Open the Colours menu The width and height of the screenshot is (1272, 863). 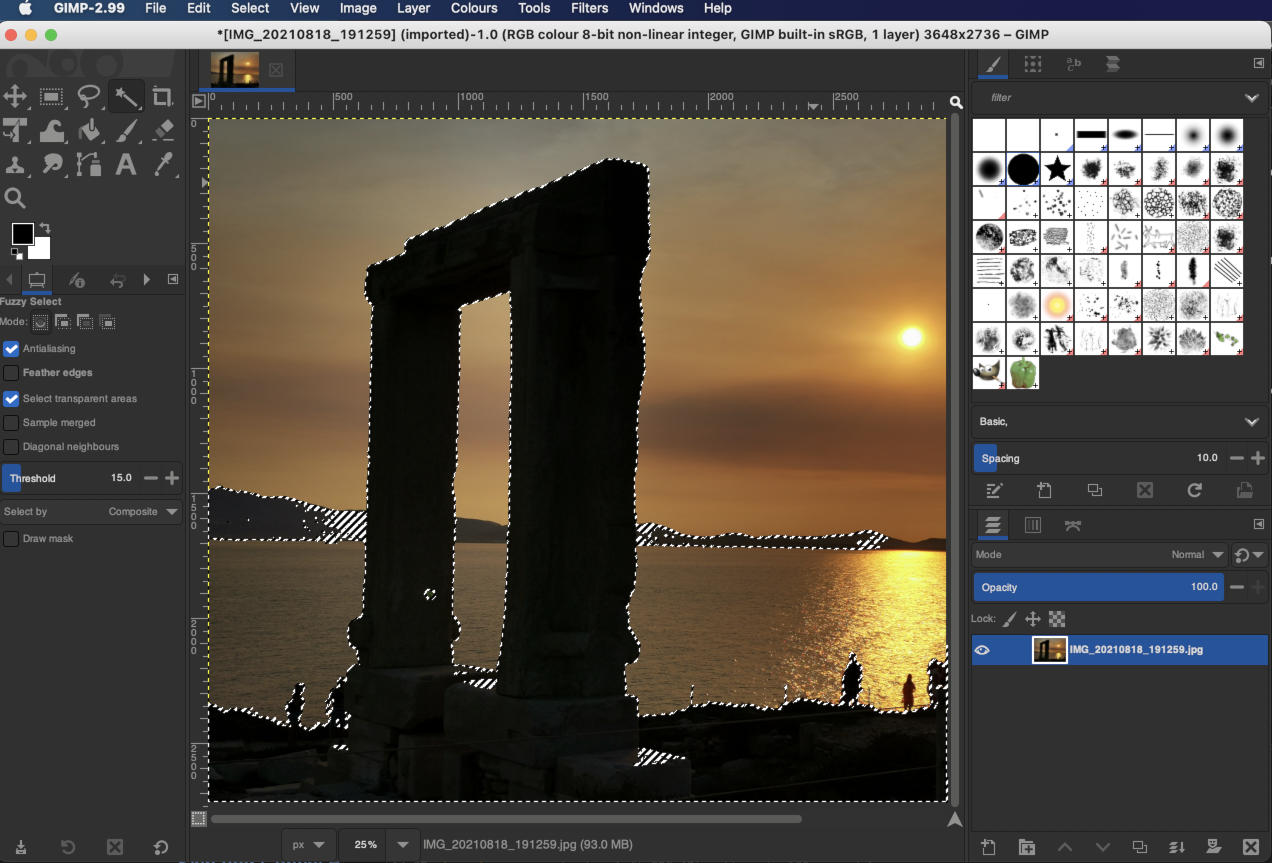473,8
